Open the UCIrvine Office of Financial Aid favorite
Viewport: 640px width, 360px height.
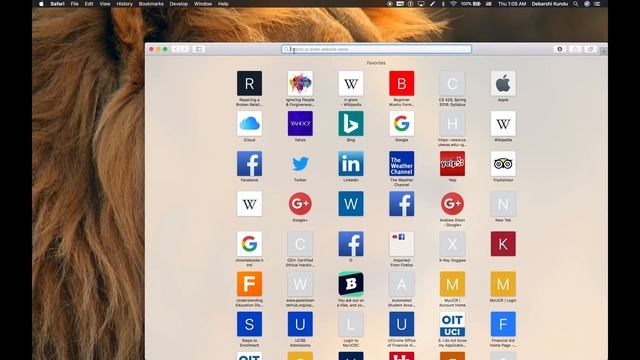tap(401, 324)
